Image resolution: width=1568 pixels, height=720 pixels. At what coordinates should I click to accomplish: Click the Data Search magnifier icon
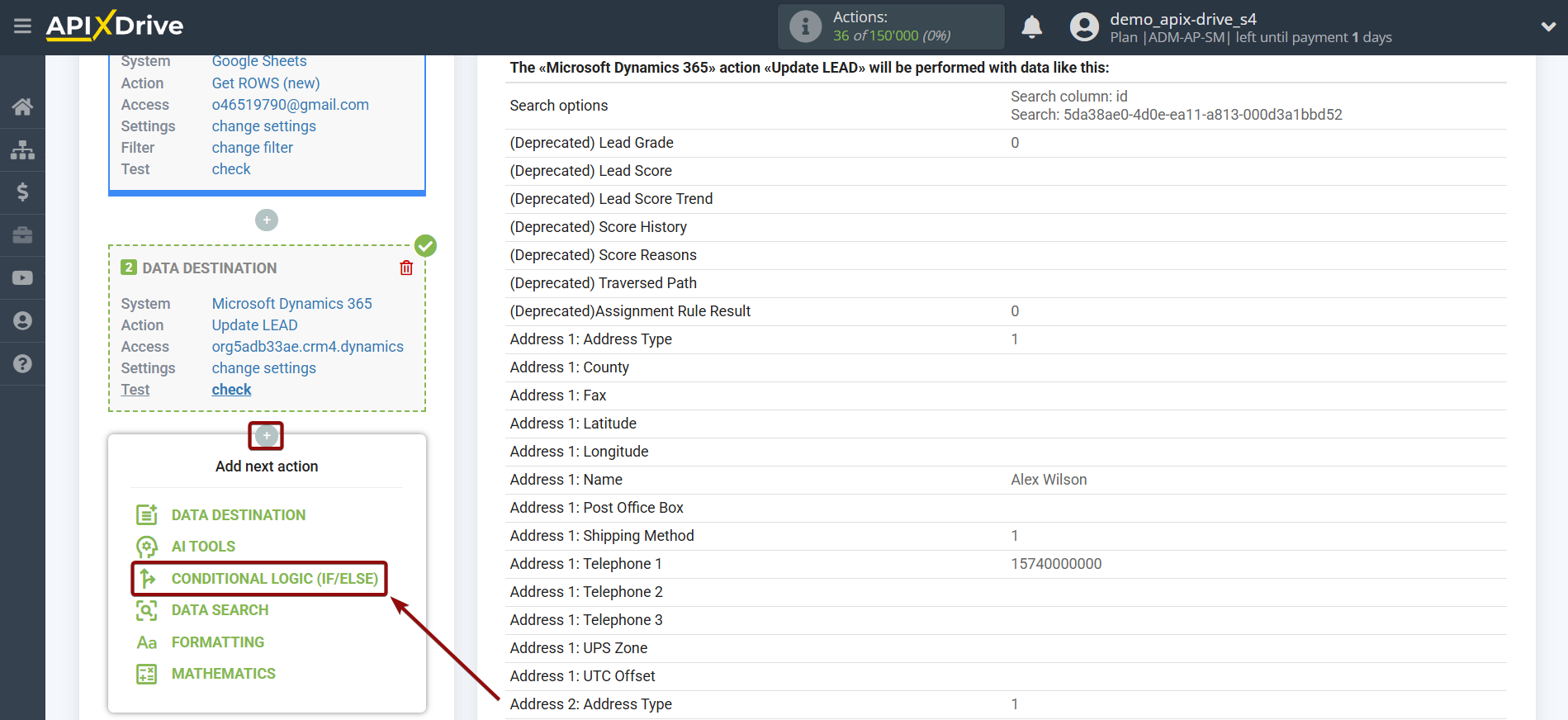147,610
